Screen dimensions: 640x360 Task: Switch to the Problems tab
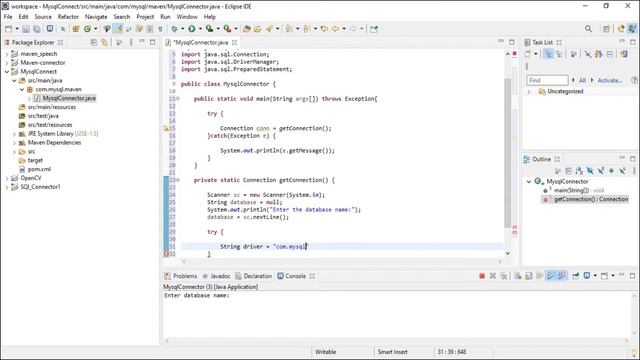180,276
